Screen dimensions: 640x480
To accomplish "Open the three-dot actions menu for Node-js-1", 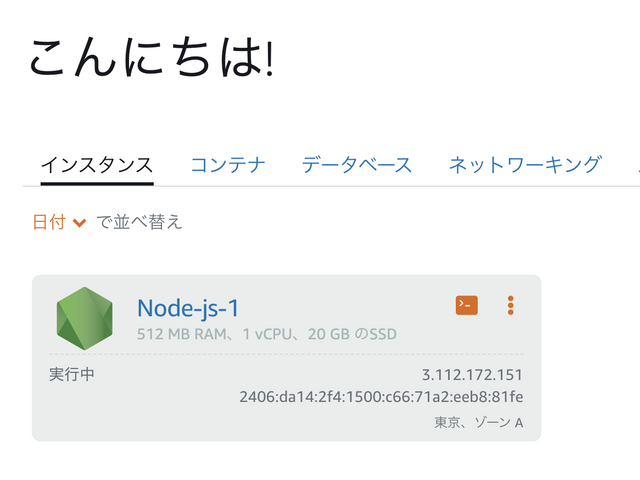I will pos(510,305).
